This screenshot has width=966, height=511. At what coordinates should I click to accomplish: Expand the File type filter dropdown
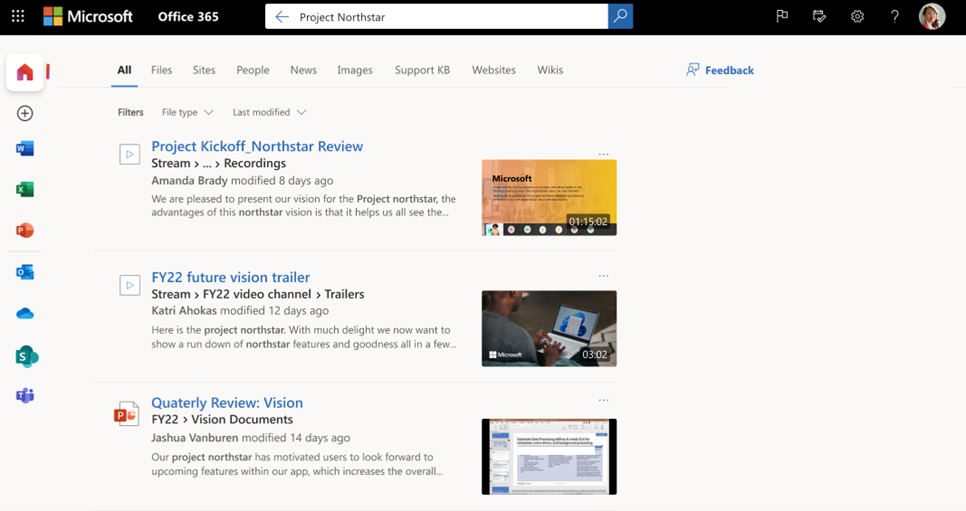point(187,112)
